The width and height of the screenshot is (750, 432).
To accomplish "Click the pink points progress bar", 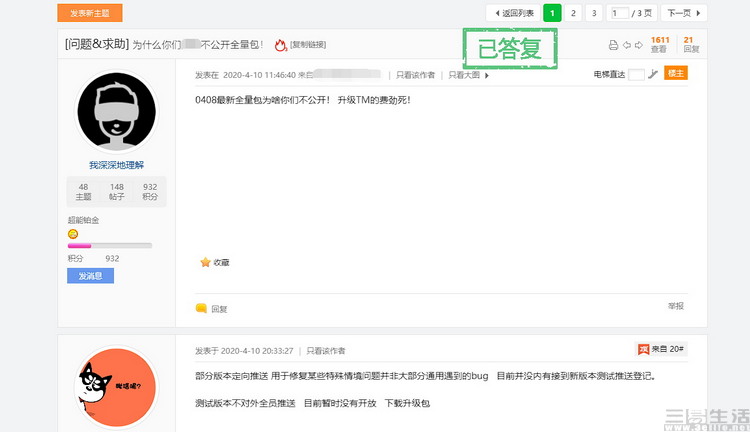I will click(x=110, y=245).
